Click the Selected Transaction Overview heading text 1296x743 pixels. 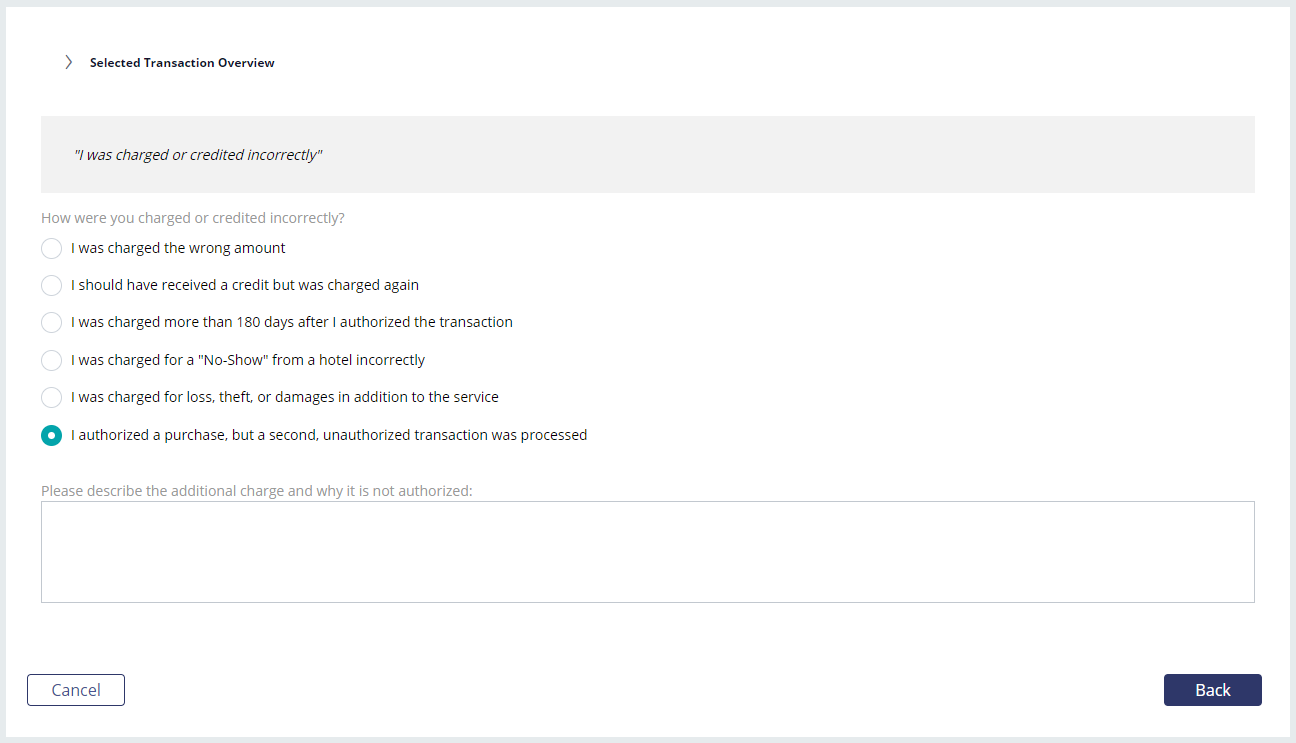(x=182, y=63)
